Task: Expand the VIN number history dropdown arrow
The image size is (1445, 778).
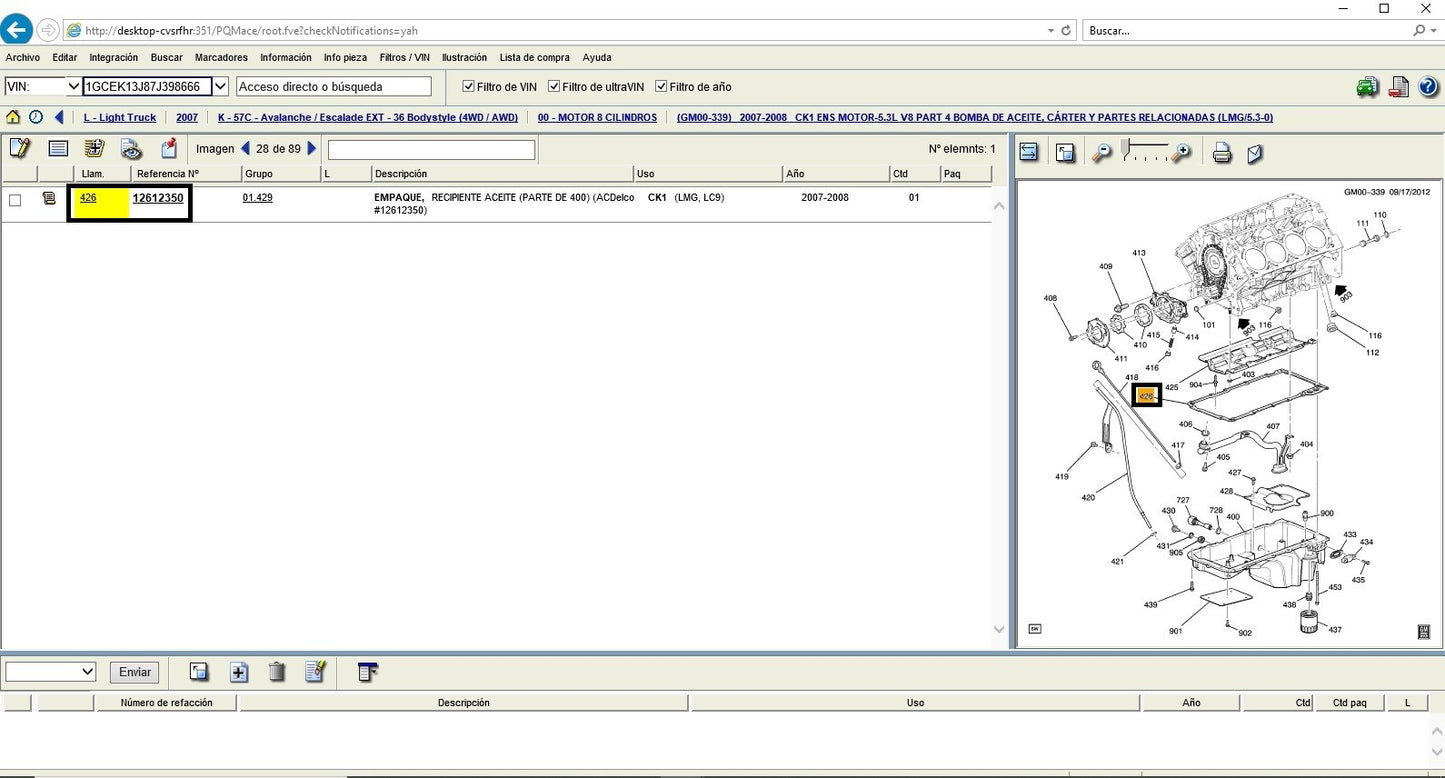Action: point(221,87)
